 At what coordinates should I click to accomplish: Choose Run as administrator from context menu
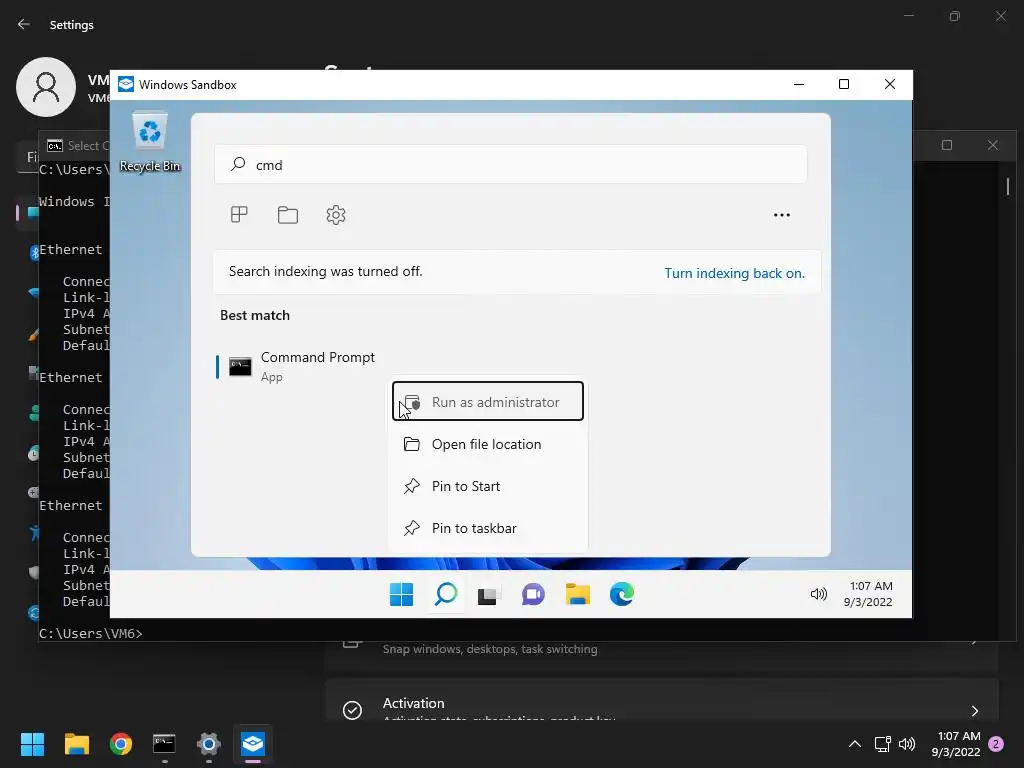pos(488,402)
